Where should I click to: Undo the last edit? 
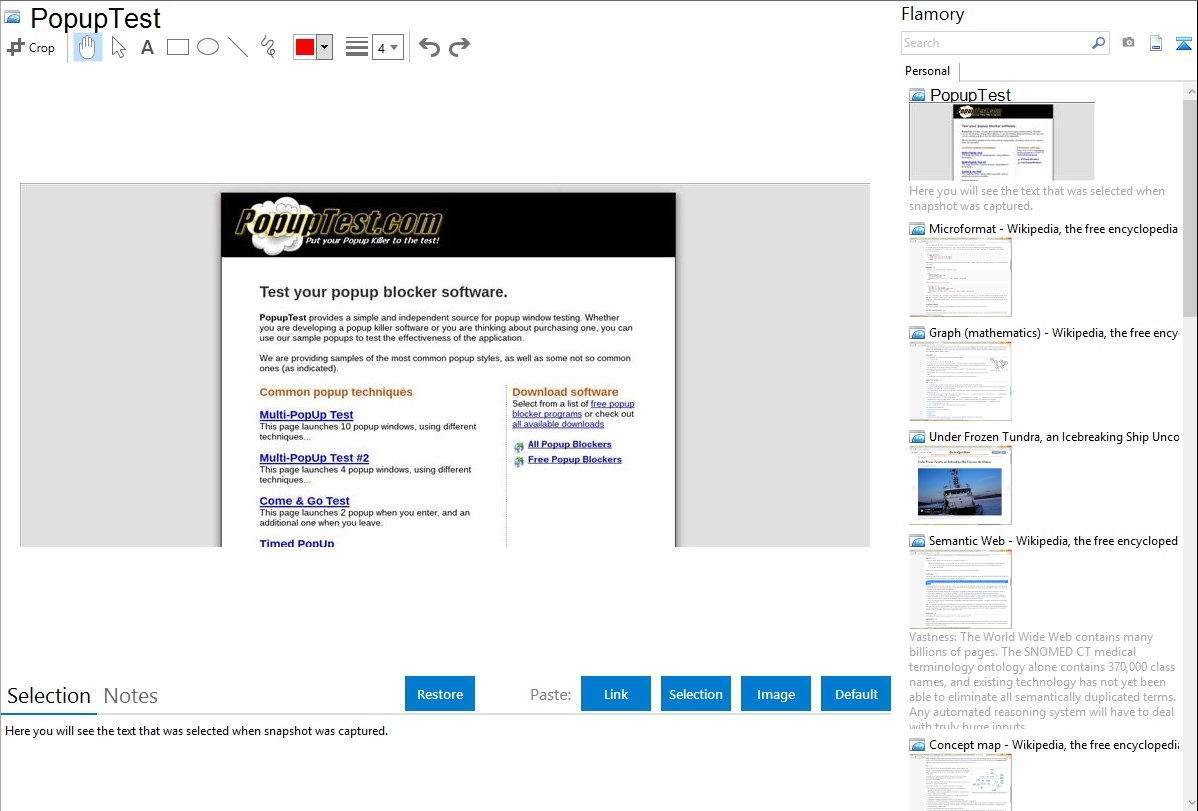pyautogui.click(x=429, y=47)
